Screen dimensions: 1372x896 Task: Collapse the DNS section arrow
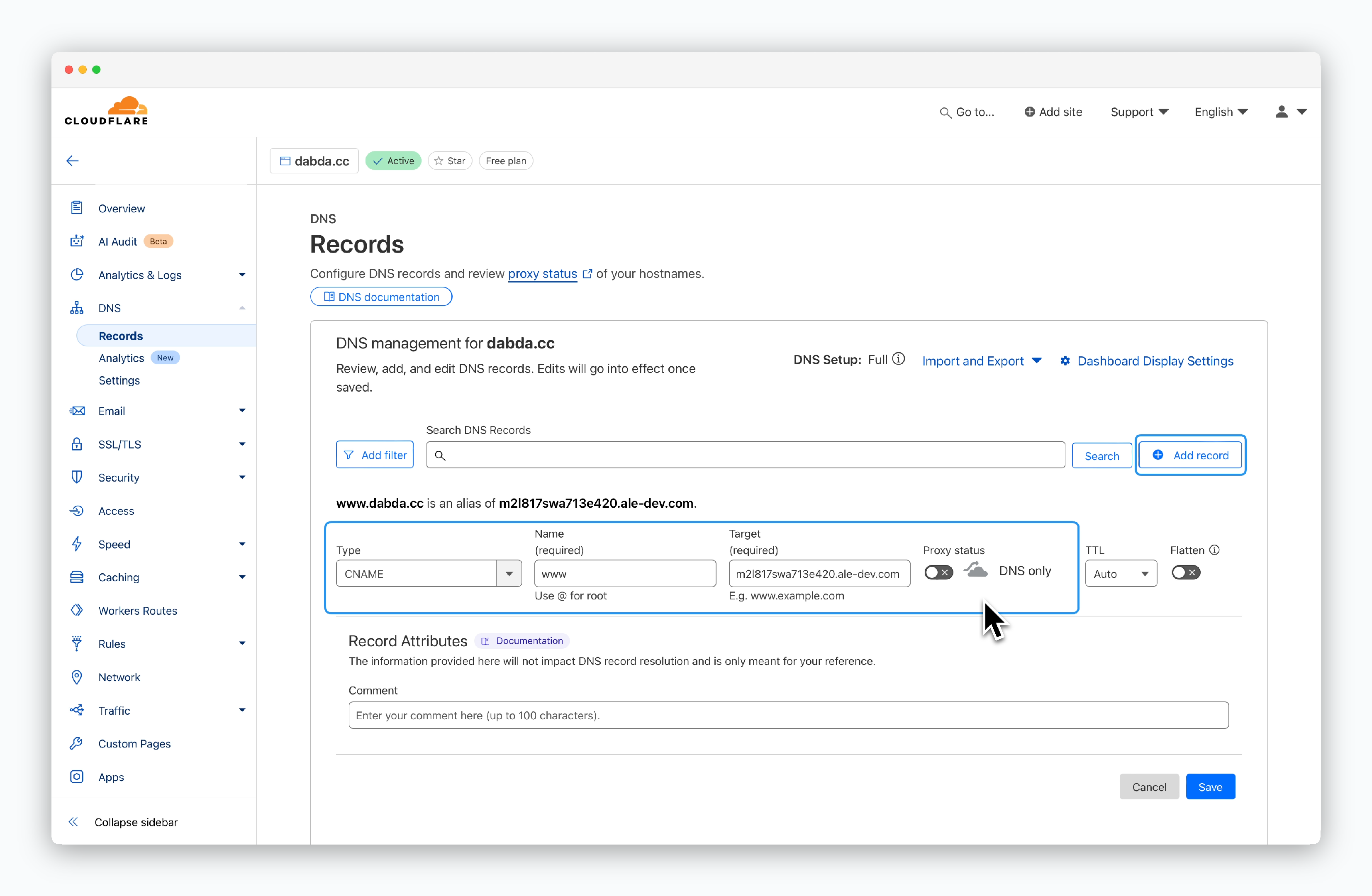tap(242, 308)
